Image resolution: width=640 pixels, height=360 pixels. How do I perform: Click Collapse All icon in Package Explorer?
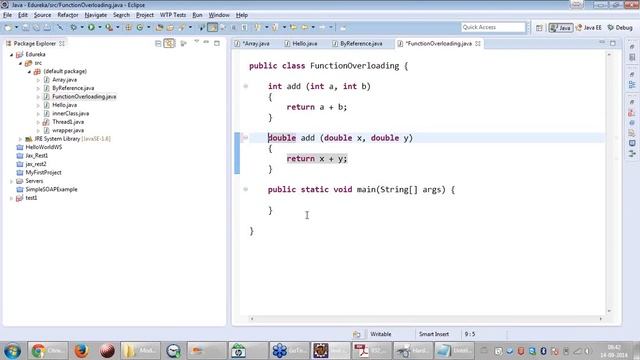coord(158,43)
